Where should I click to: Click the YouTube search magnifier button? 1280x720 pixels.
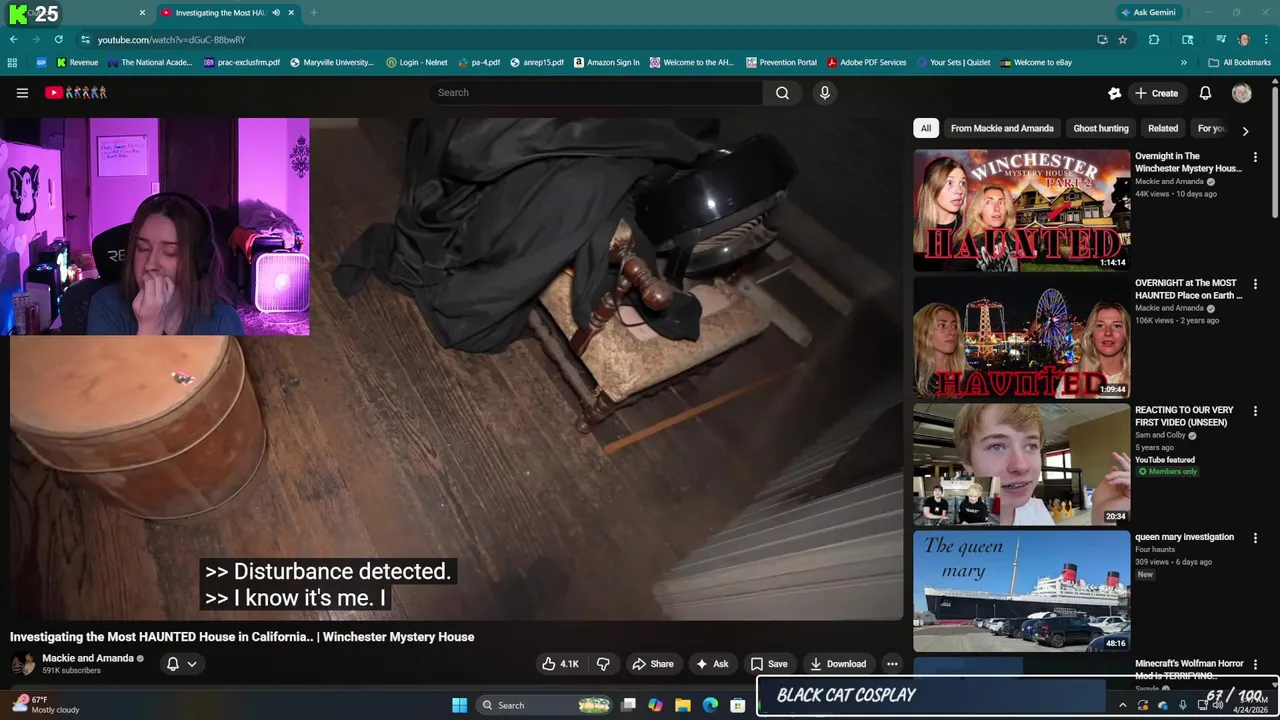click(x=782, y=93)
